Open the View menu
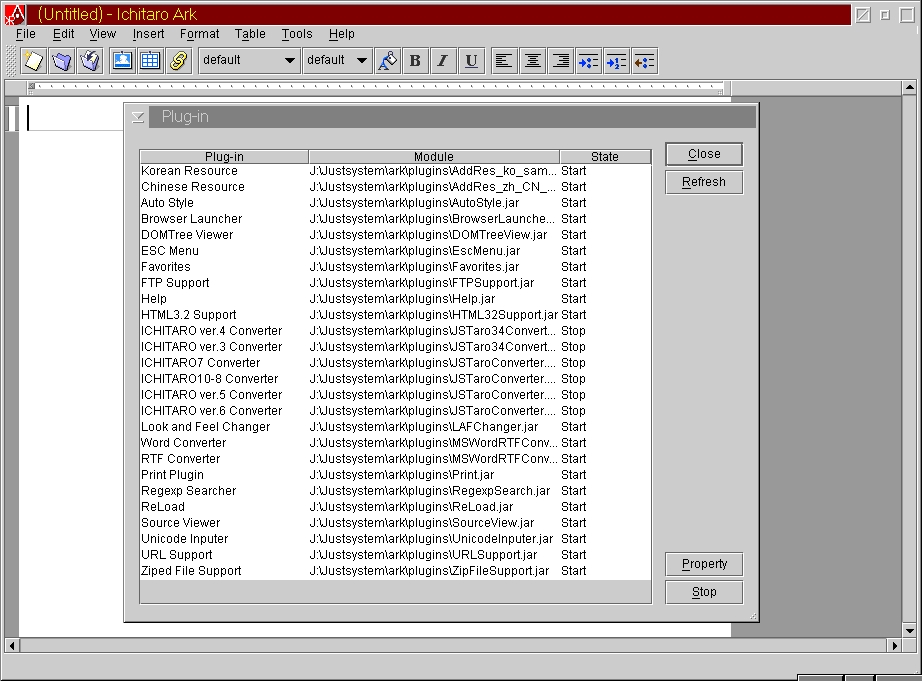The image size is (922, 681). (103, 34)
